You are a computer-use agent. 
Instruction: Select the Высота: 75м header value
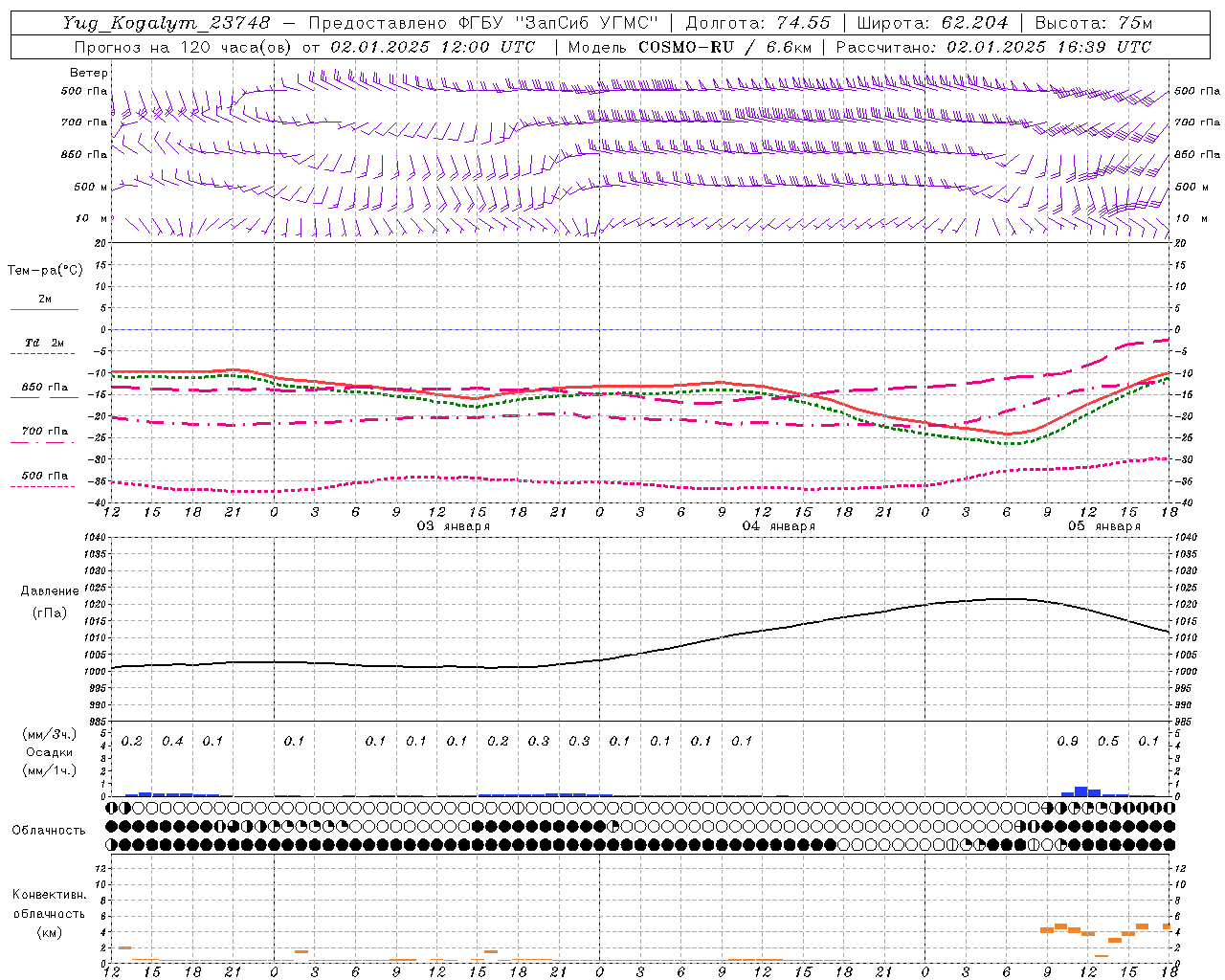[x=1093, y=23]
